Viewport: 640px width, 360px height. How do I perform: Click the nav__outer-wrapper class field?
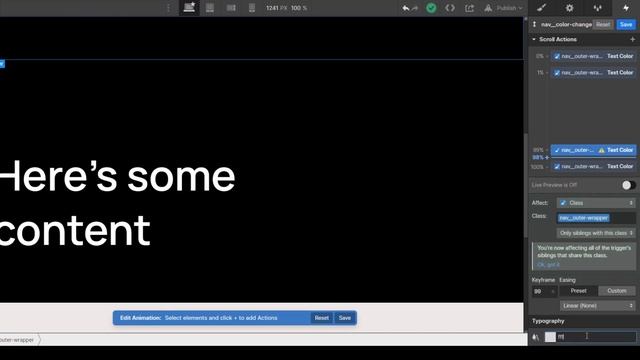tap(596, 218)
